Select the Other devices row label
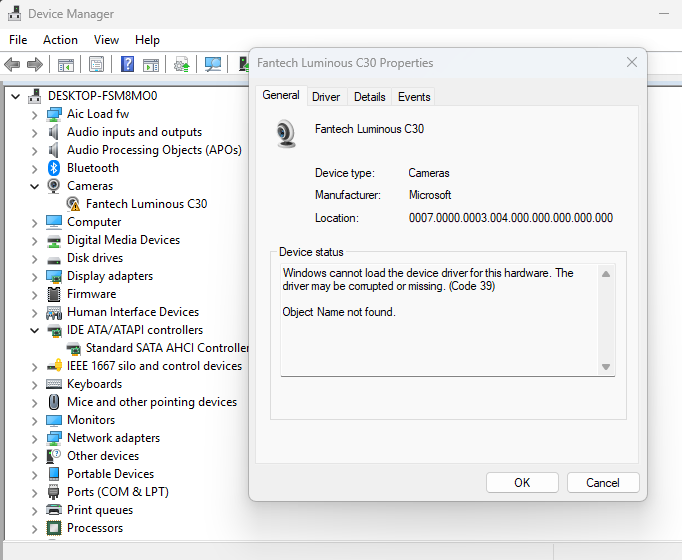The image size is (682, 560). click(103, 456)
